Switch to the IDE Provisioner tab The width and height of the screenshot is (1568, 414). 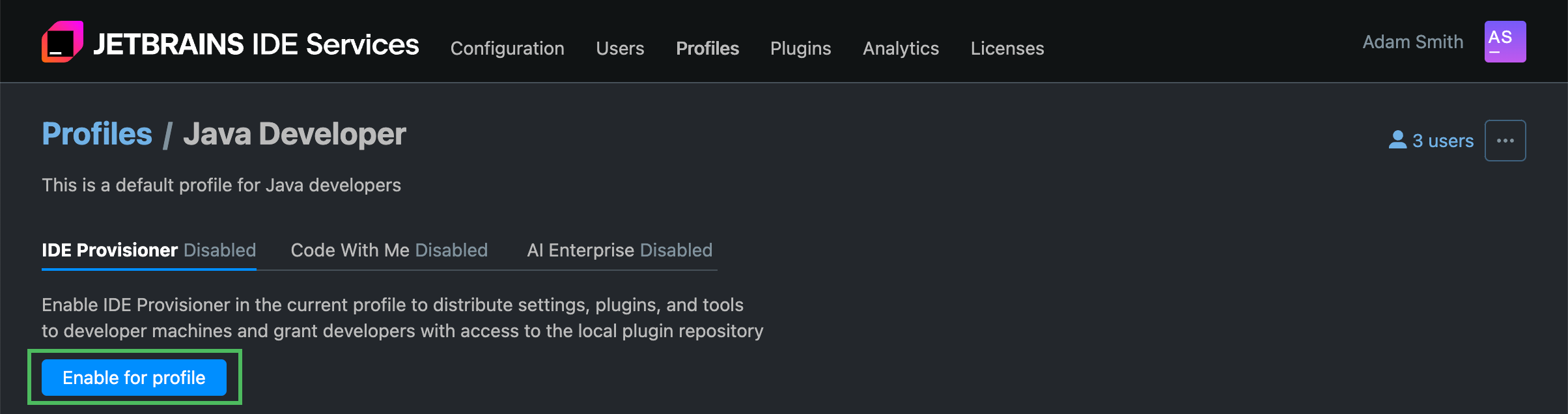[109, 250]
